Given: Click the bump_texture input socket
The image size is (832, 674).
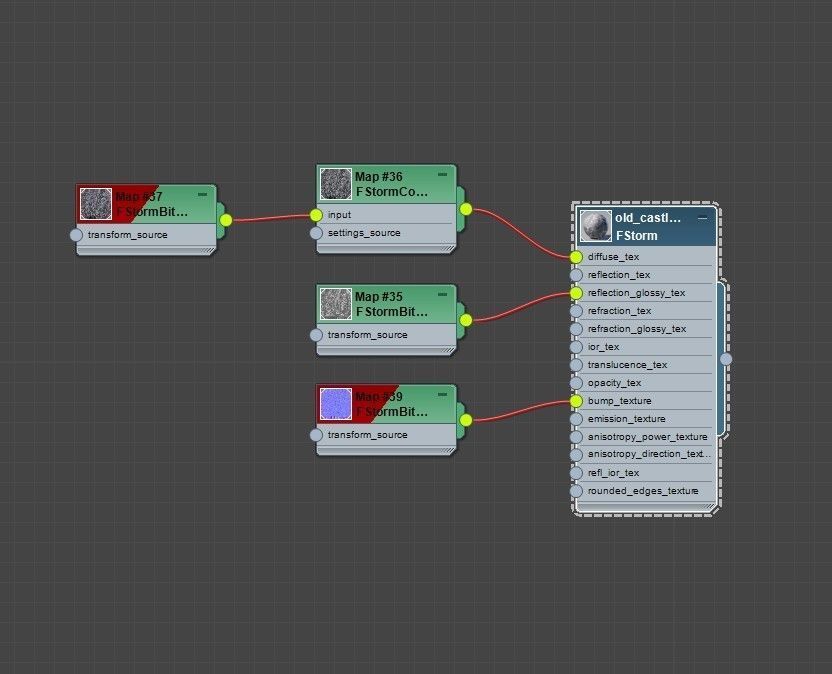Looking at the screenshot, I should pos(576,401).
